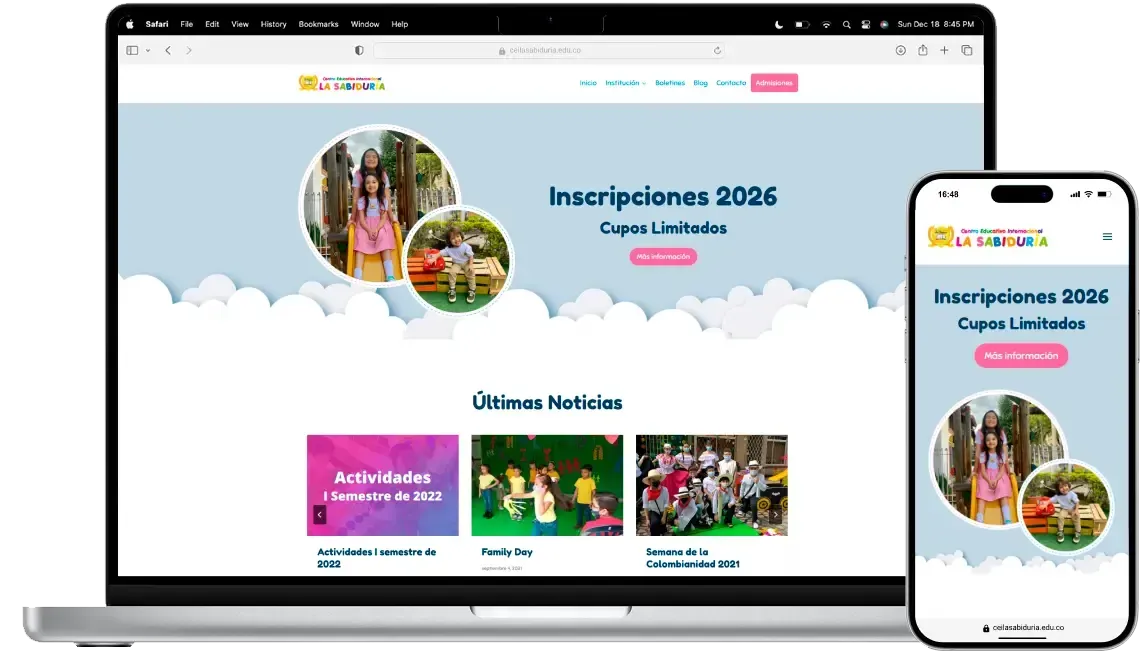Open a new tab with plus icon

coord(944,50)
